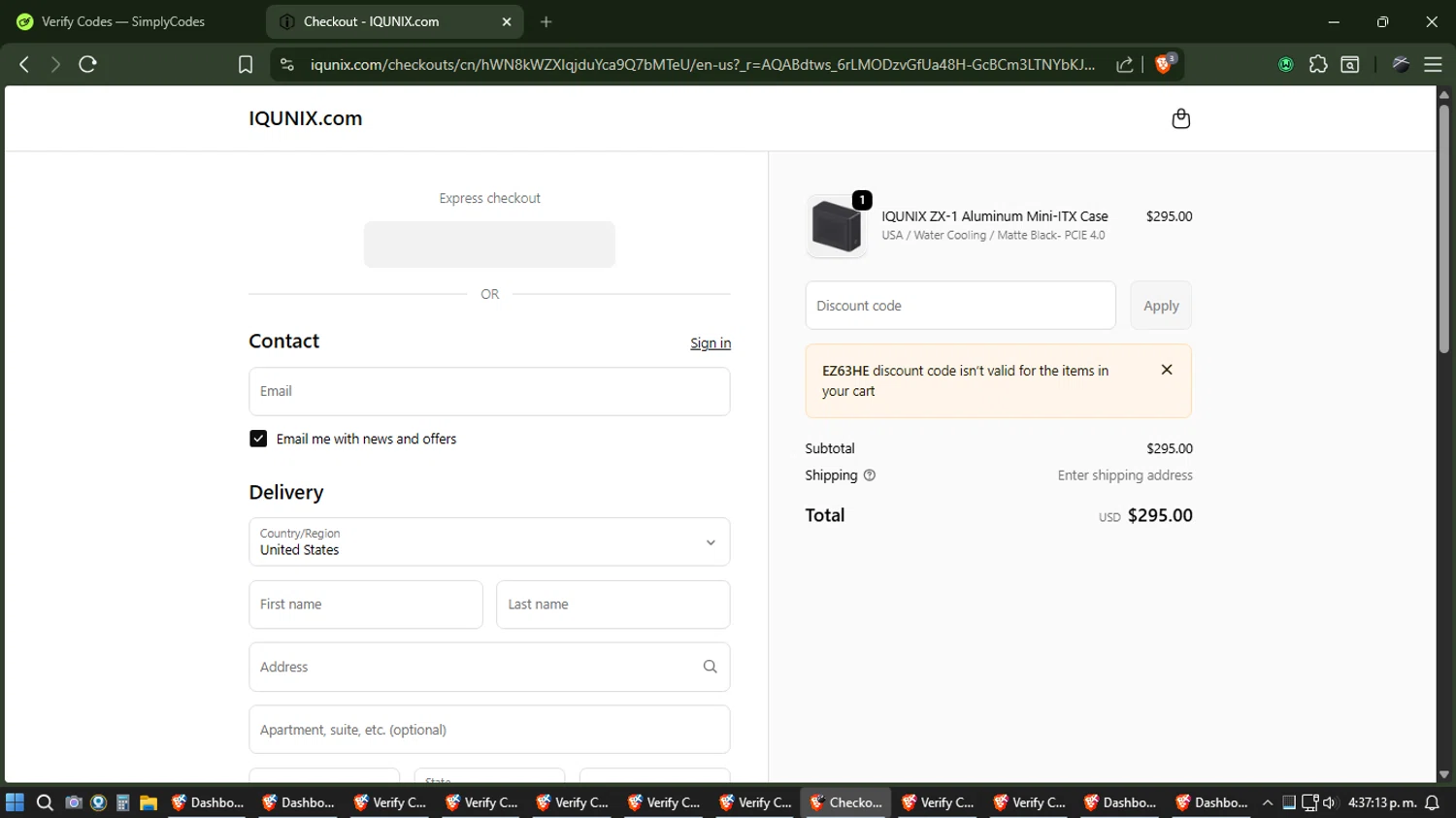Click the Enter shipping address text
1456x818 pixels.
click(x=1125, y=475)
